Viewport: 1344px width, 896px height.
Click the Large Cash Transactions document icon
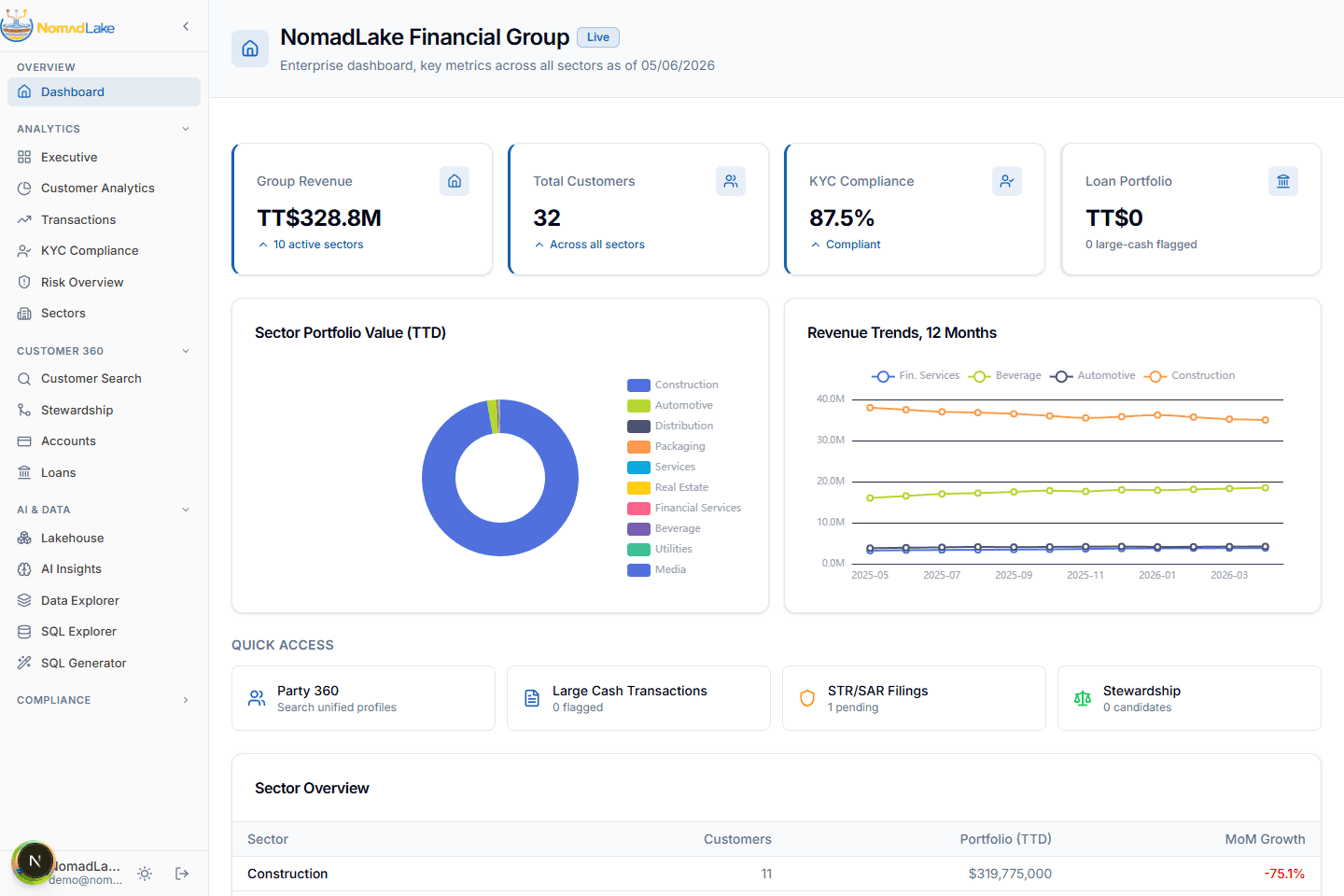(x=532, y=698)
